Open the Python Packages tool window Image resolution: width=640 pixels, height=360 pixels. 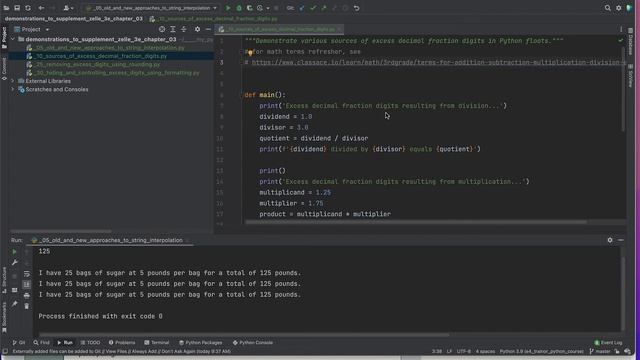(200, 343)
